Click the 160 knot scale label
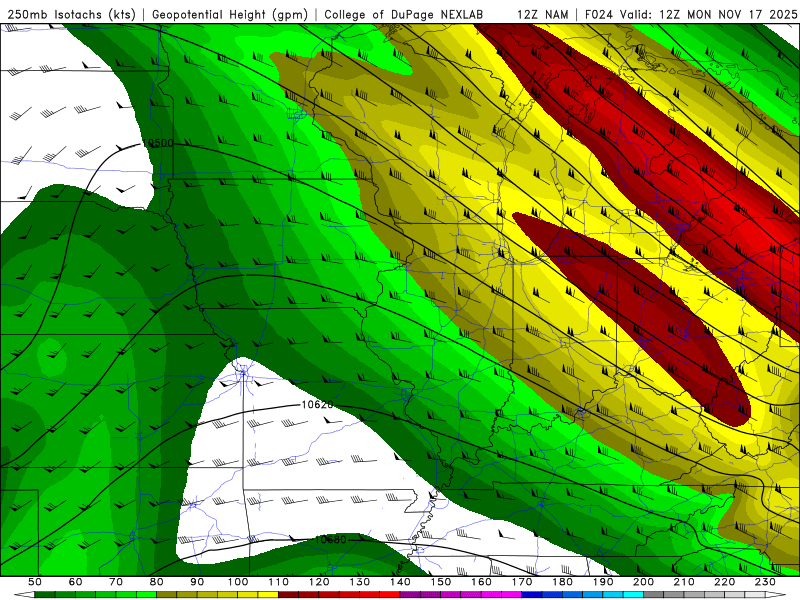 481,582
